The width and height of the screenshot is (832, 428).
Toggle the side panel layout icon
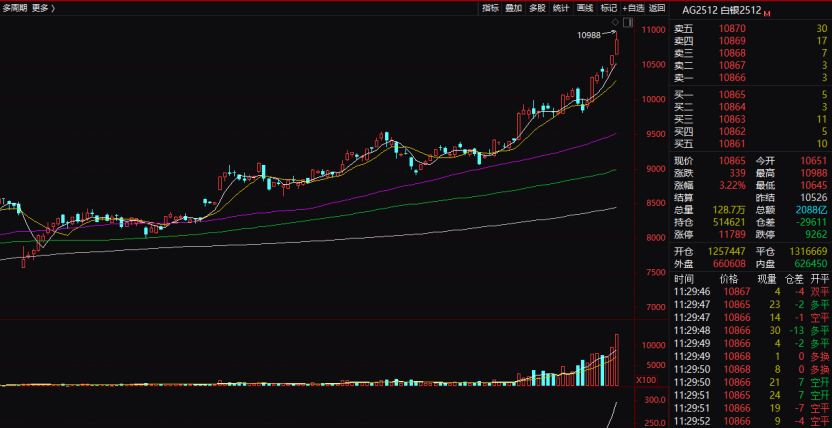coord(628,22)
